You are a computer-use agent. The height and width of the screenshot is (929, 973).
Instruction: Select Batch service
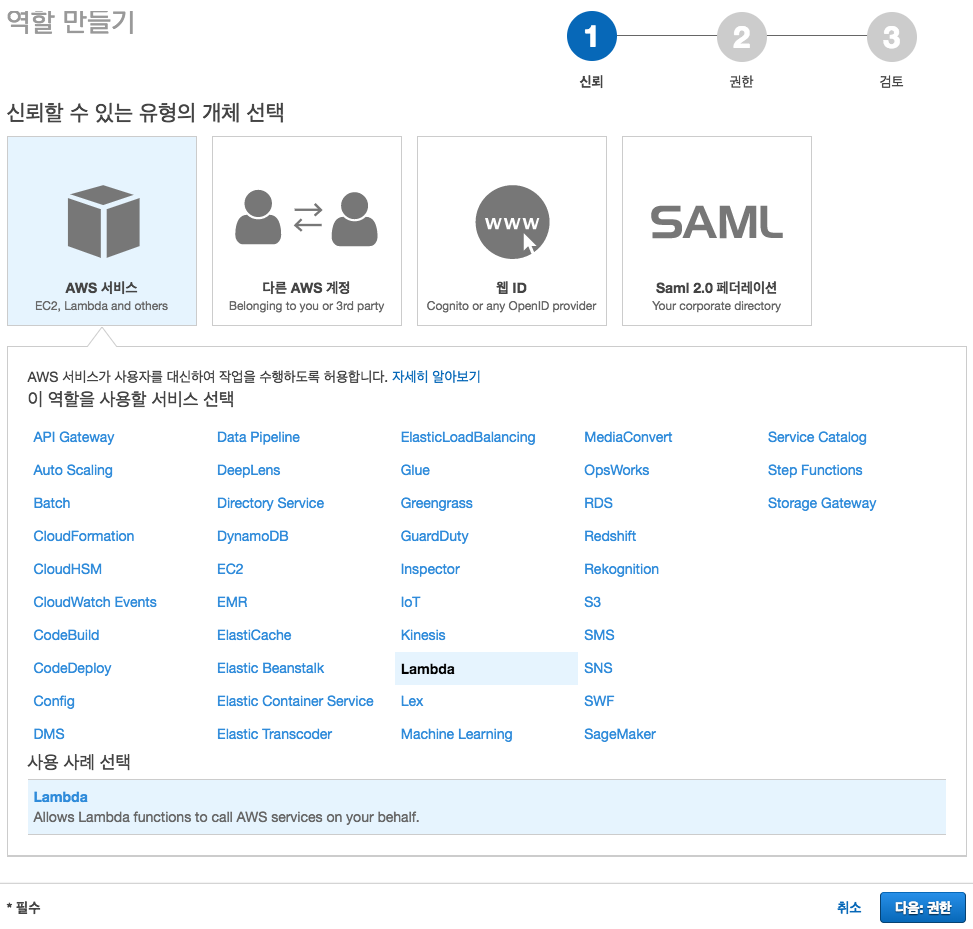click(52, 503)
